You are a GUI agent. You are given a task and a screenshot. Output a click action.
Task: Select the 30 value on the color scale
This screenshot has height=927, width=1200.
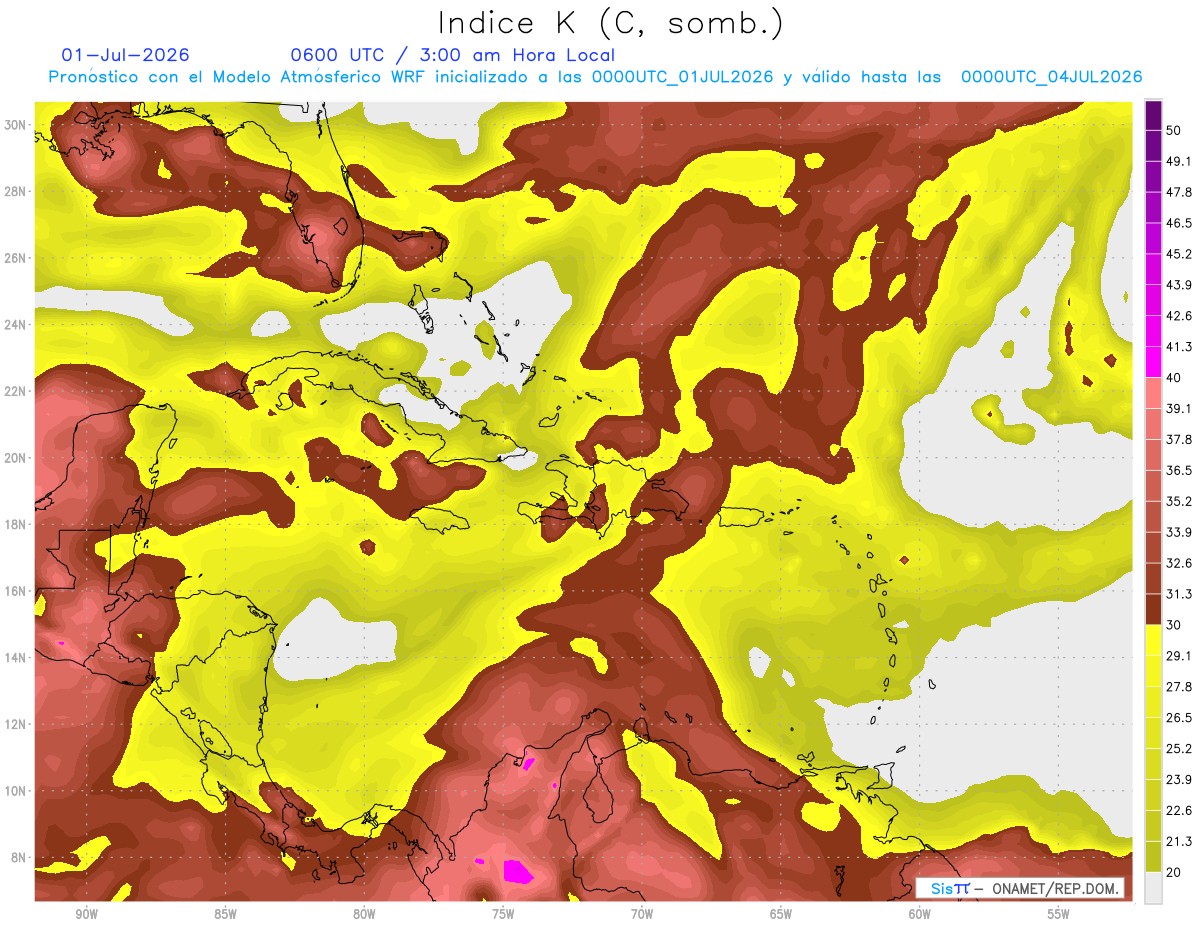coord(1175,625)
